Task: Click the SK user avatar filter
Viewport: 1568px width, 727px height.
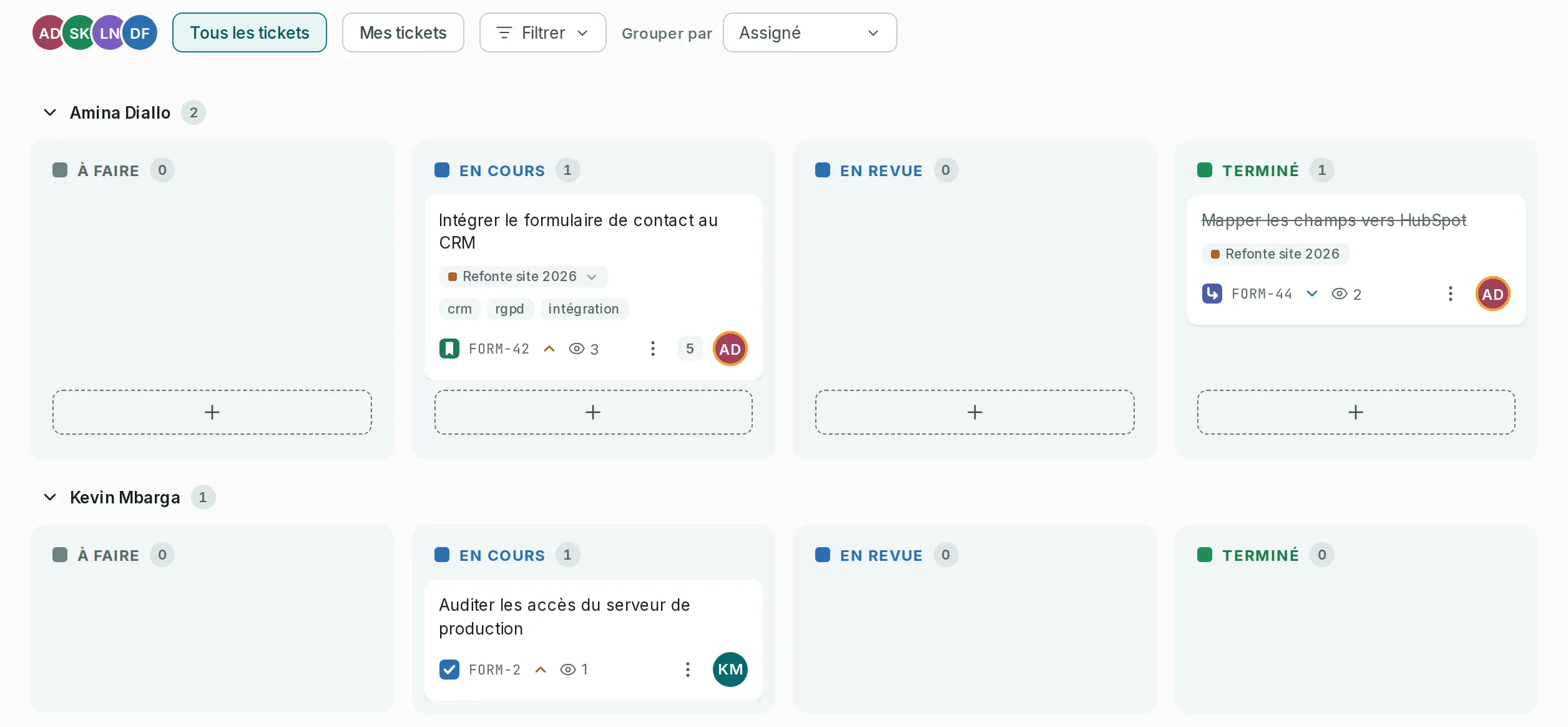Action: tap(79, 33)
